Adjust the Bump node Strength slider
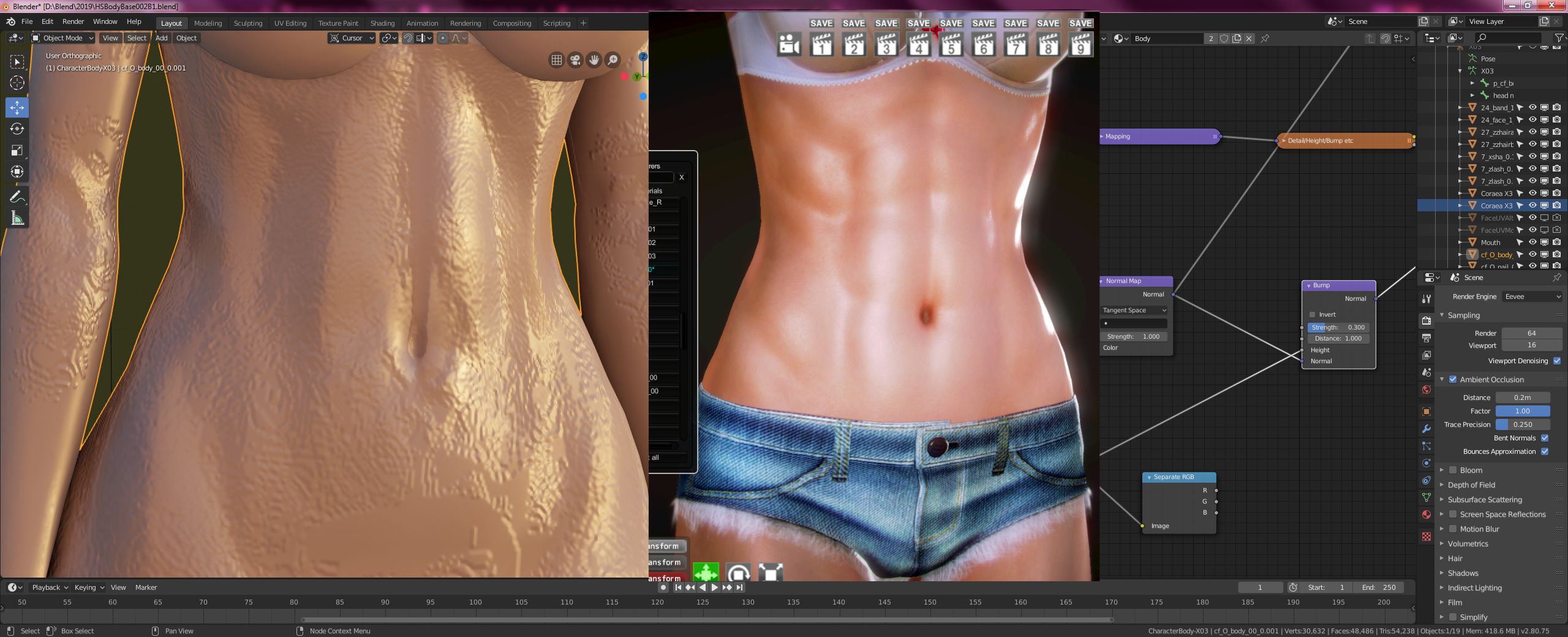The image size is (1568, 637). [x=1338, y=327]
